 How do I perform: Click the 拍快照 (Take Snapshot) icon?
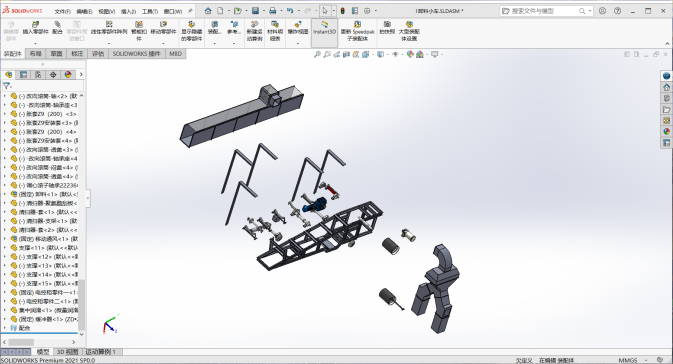click(387, 24)
